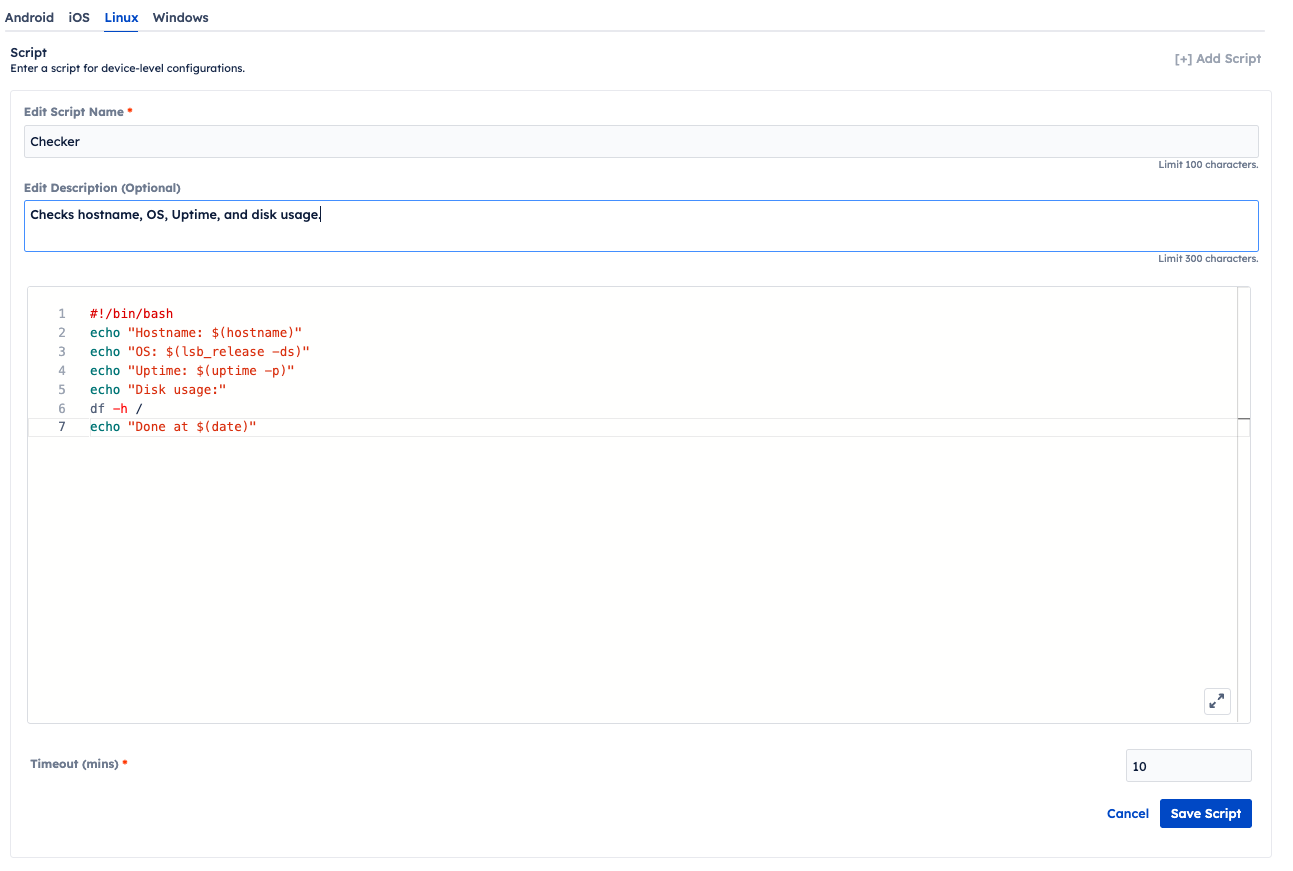Screen dimensions: 1293x871
Task: Click the Timeout (mins) input field
Action: pos(1188,766)
